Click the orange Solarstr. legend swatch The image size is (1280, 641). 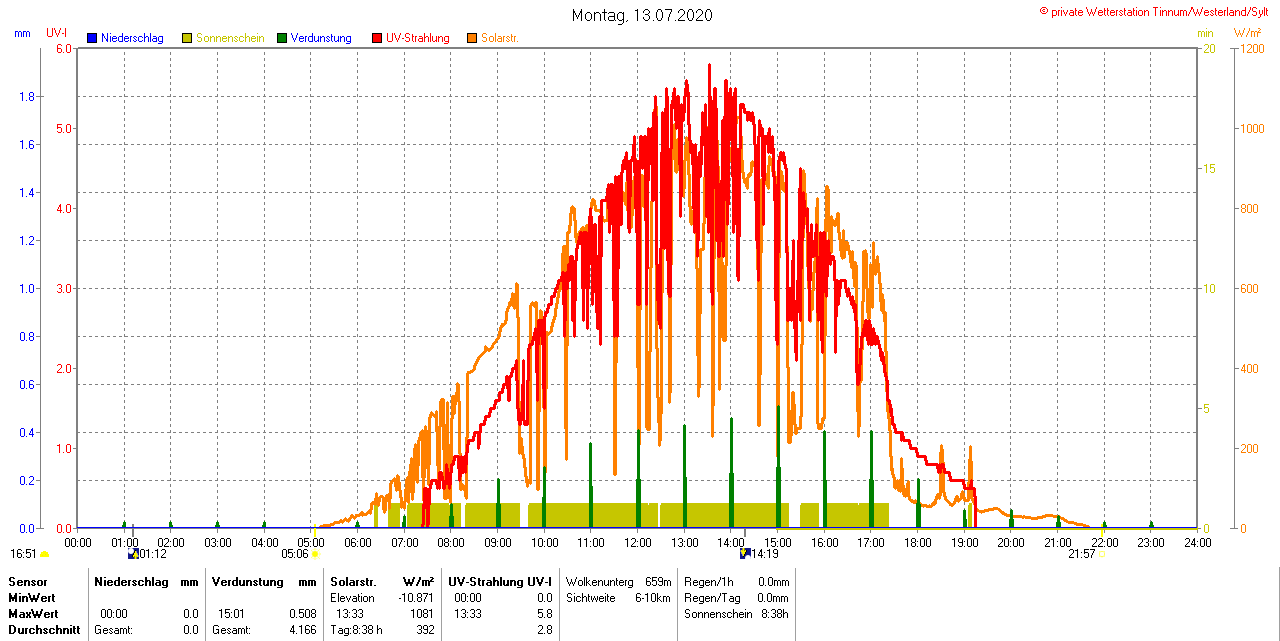tap(472, 38)
